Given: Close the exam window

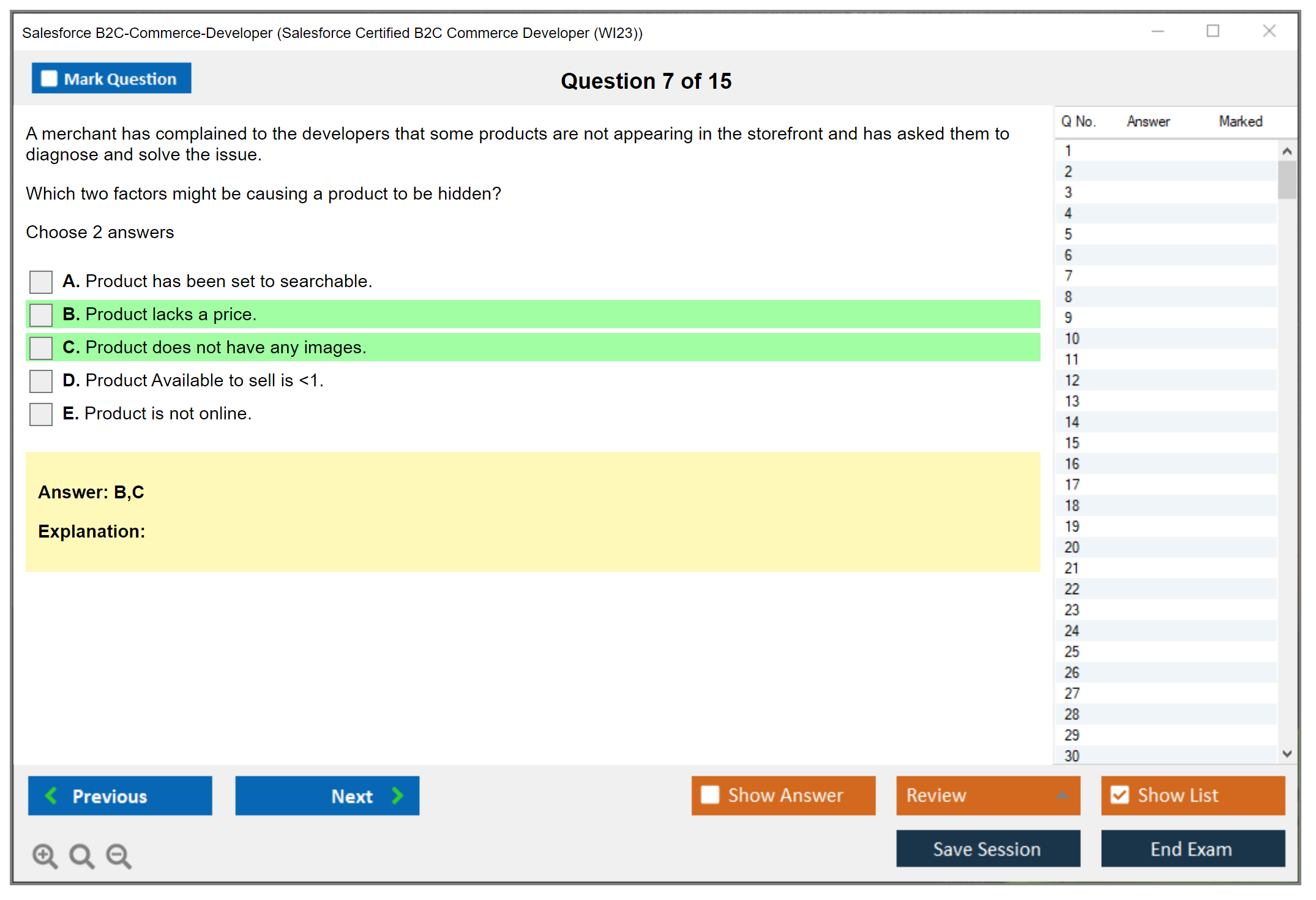Looking at the screenshot, I should (1269, 31).
